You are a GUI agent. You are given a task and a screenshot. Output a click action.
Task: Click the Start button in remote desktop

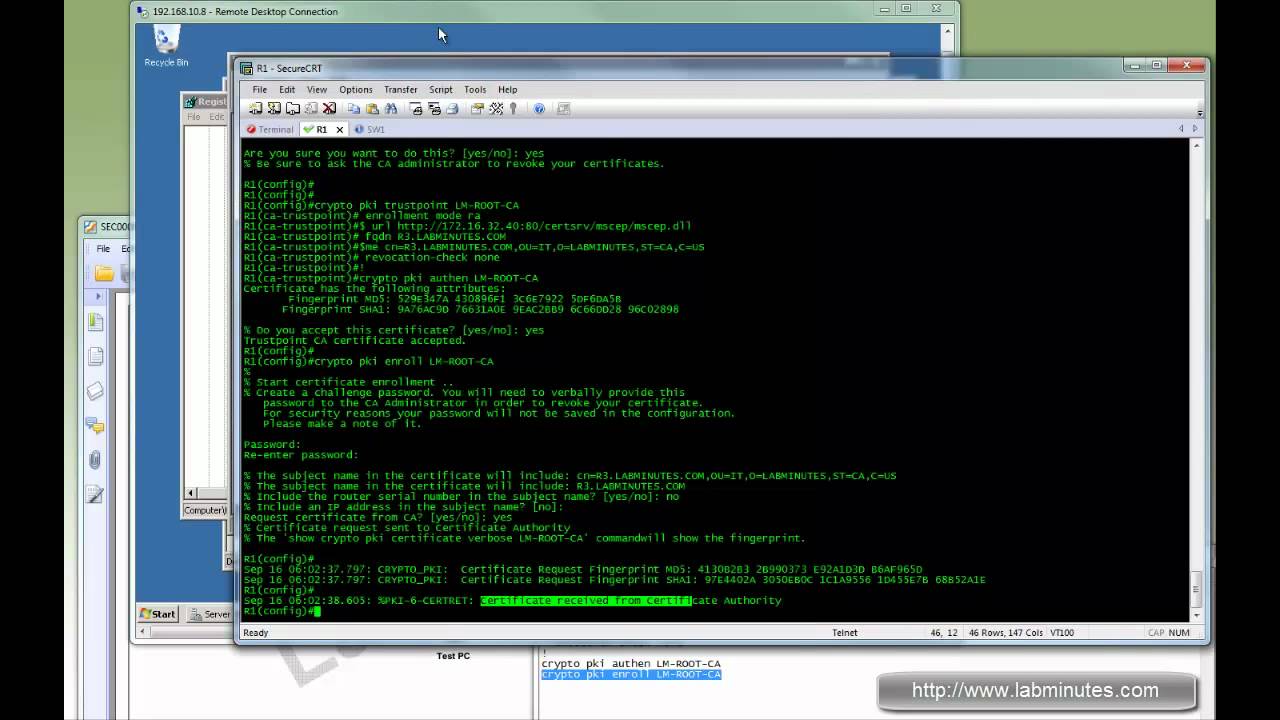point(158,614)
